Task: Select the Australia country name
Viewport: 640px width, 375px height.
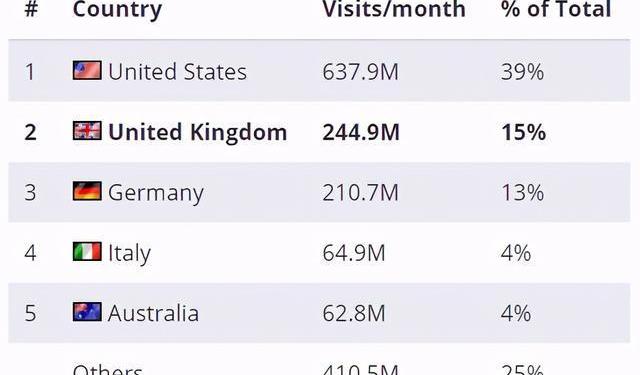Action: [x=153, y=313]
